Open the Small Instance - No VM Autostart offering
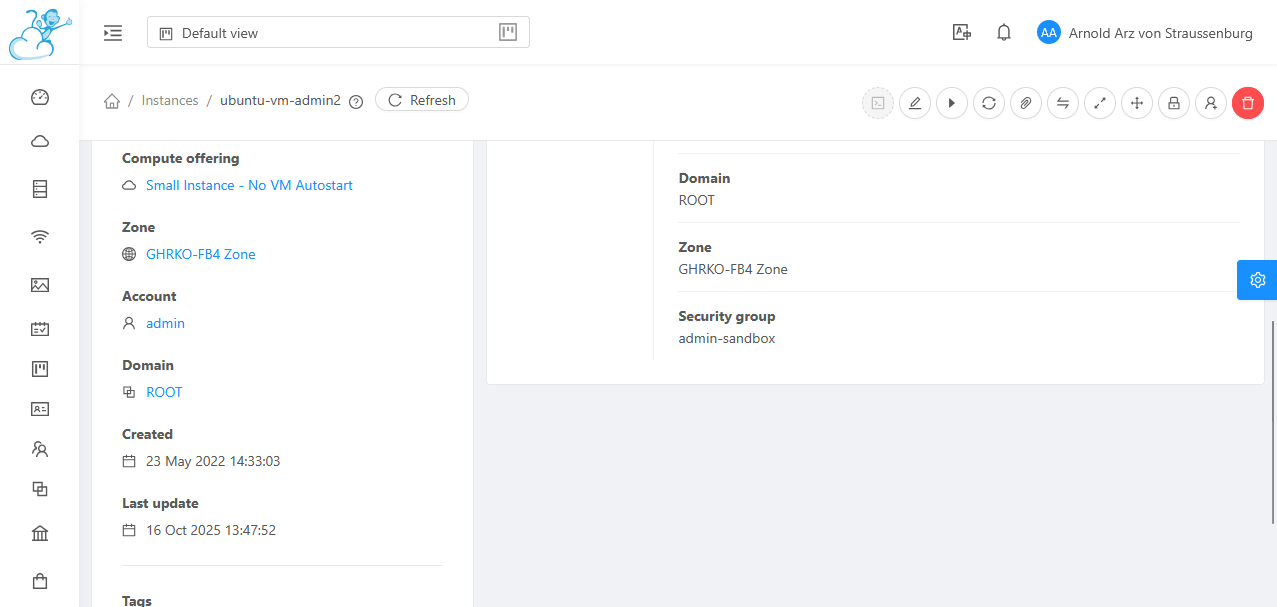The height and width of the screenshot is (607, 1277). point(249,185)
